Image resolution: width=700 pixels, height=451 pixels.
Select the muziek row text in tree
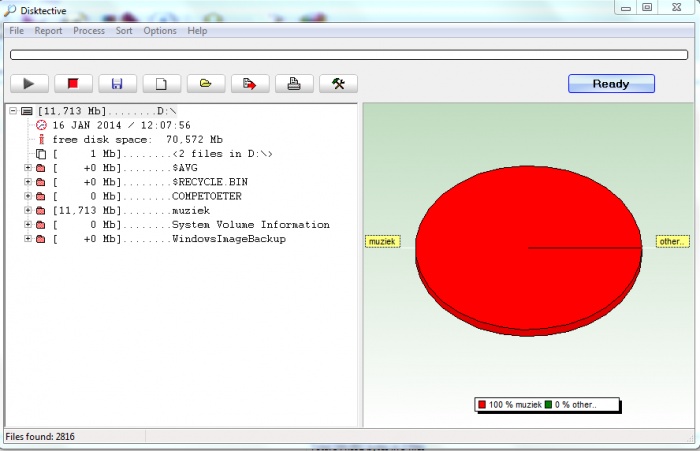tap(131, 211)
